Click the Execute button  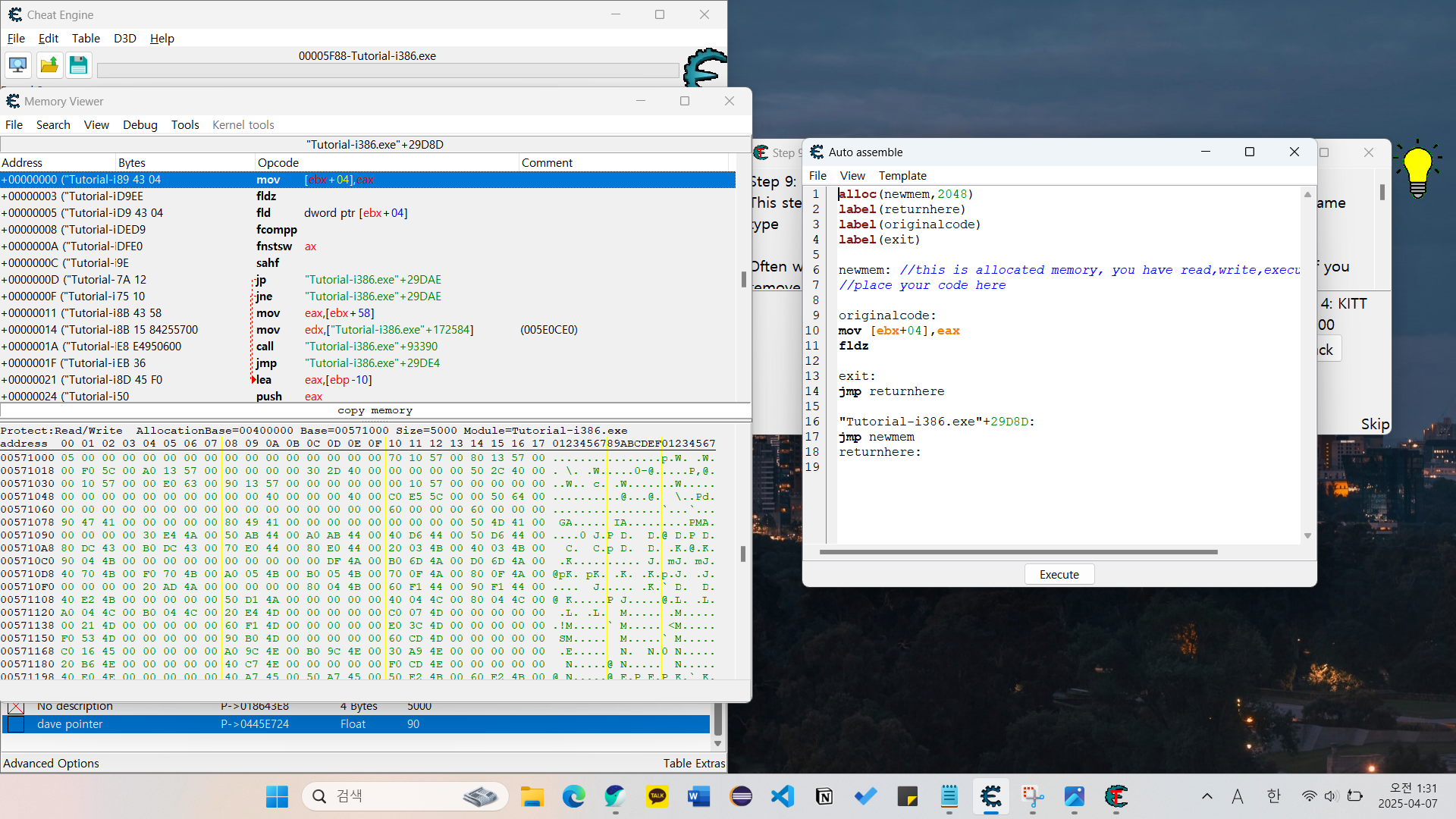tap(1059, 575)
